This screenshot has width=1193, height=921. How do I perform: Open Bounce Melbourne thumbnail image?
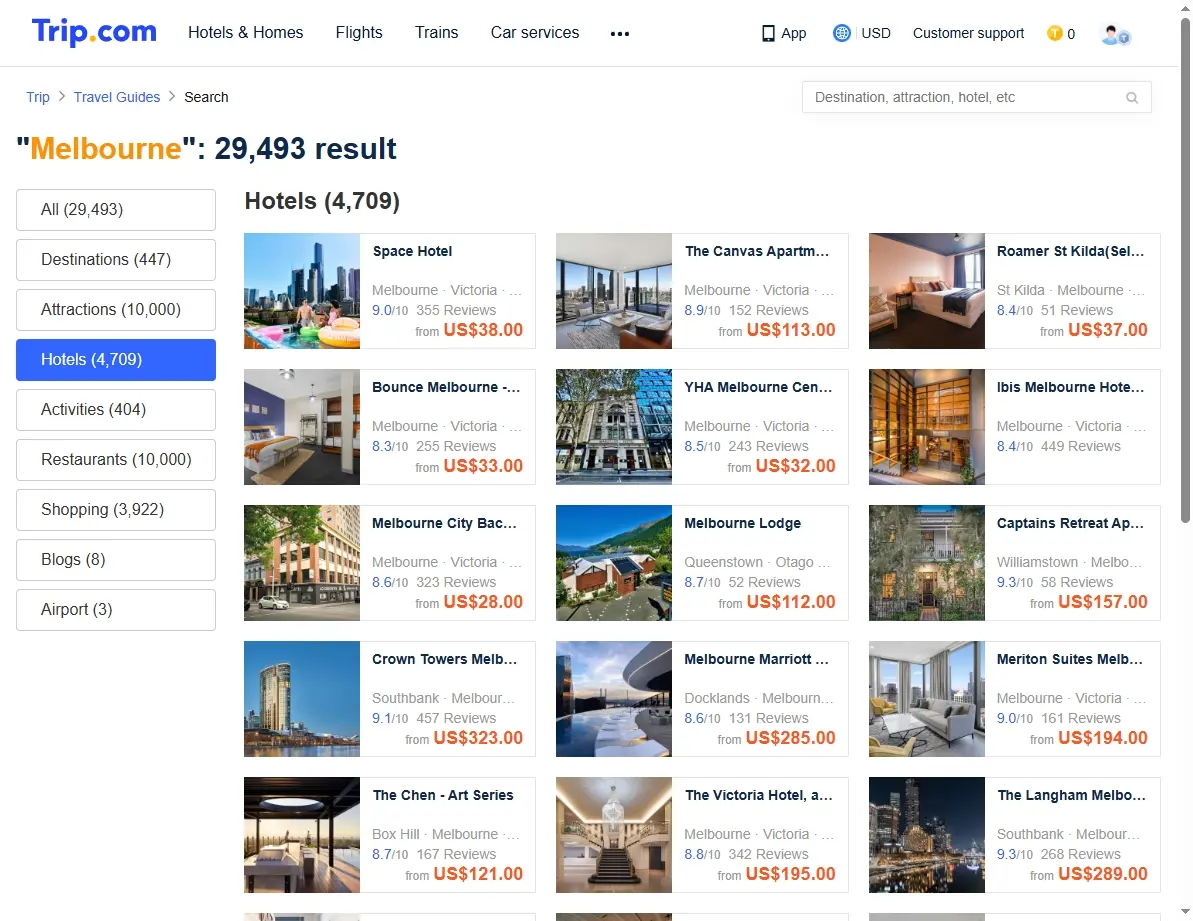tap(302, 427)
